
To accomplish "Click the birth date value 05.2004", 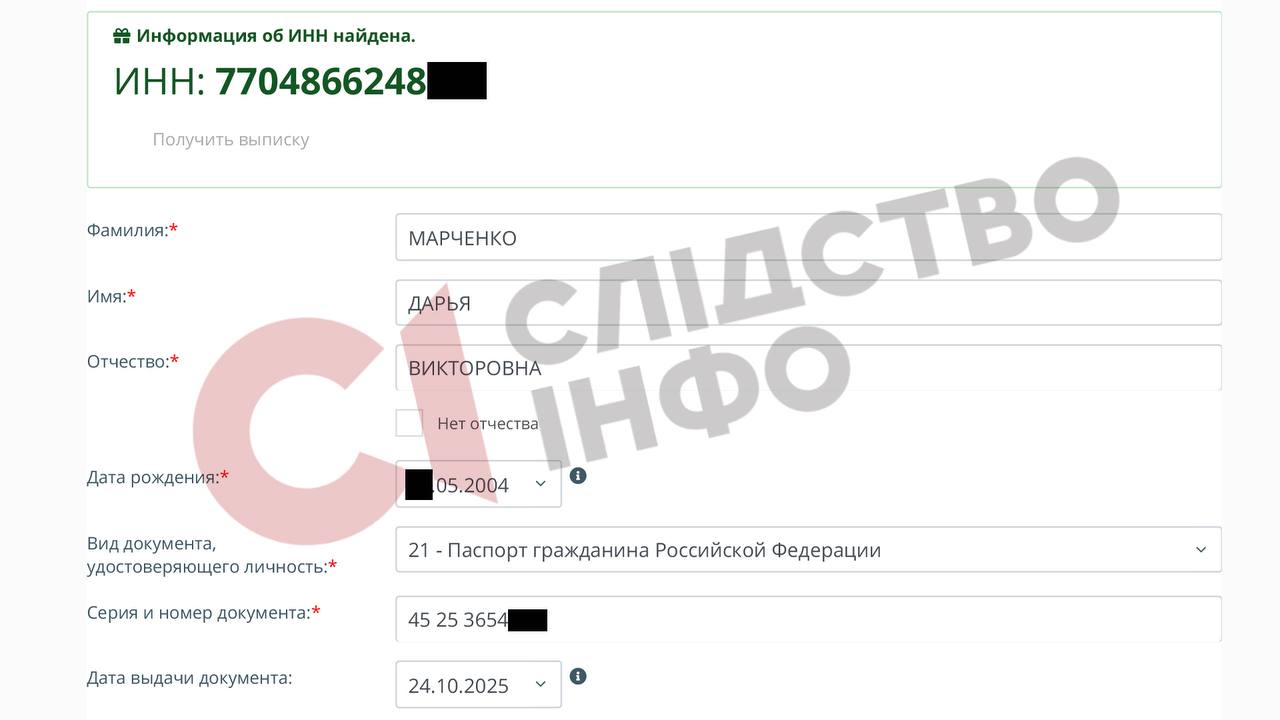I will [471, 485].
